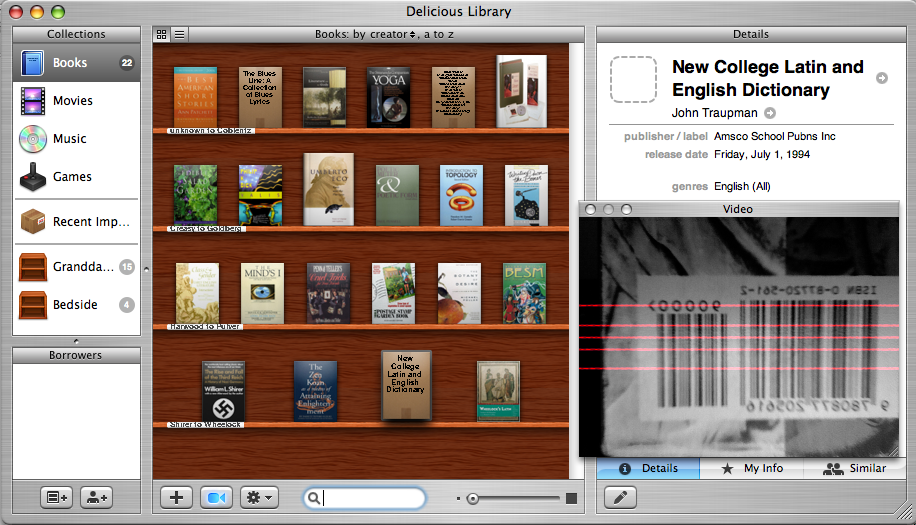
Task: Edit item details with pencil button
Action: pos(620,498)
